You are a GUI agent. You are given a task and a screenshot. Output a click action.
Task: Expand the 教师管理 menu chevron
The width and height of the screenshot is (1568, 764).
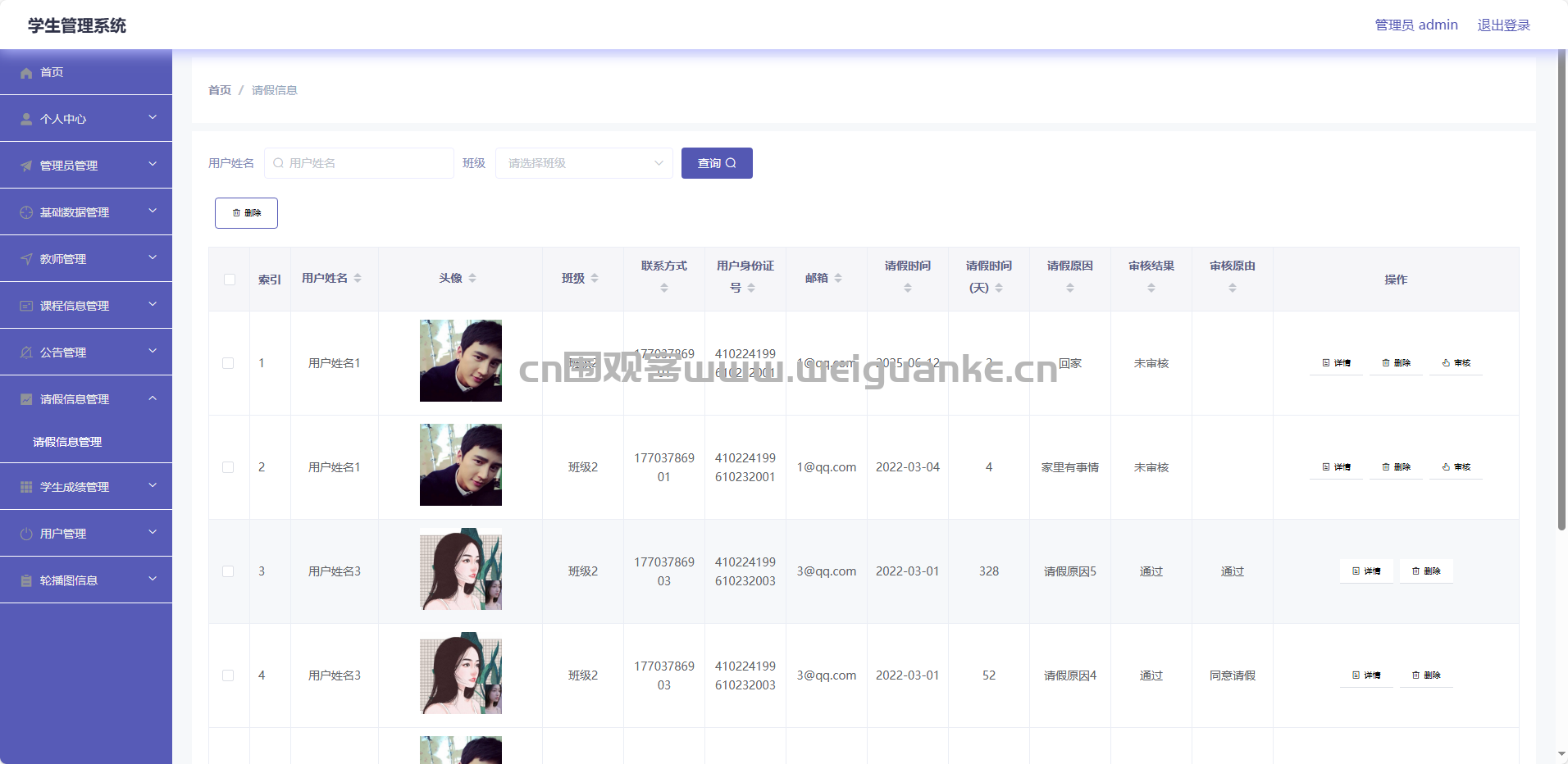pos(153,258)
